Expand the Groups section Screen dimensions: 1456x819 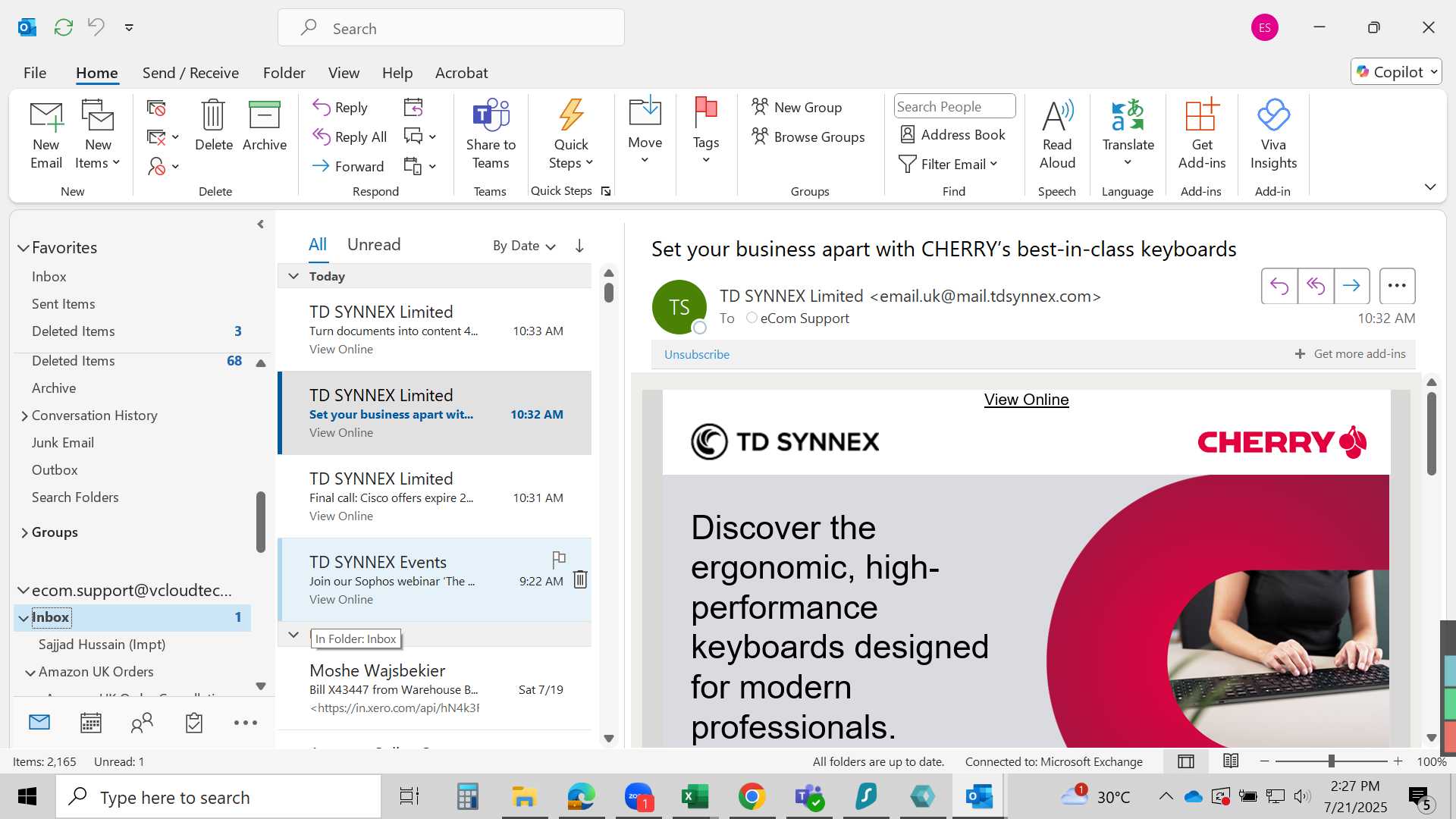[24, 532]
